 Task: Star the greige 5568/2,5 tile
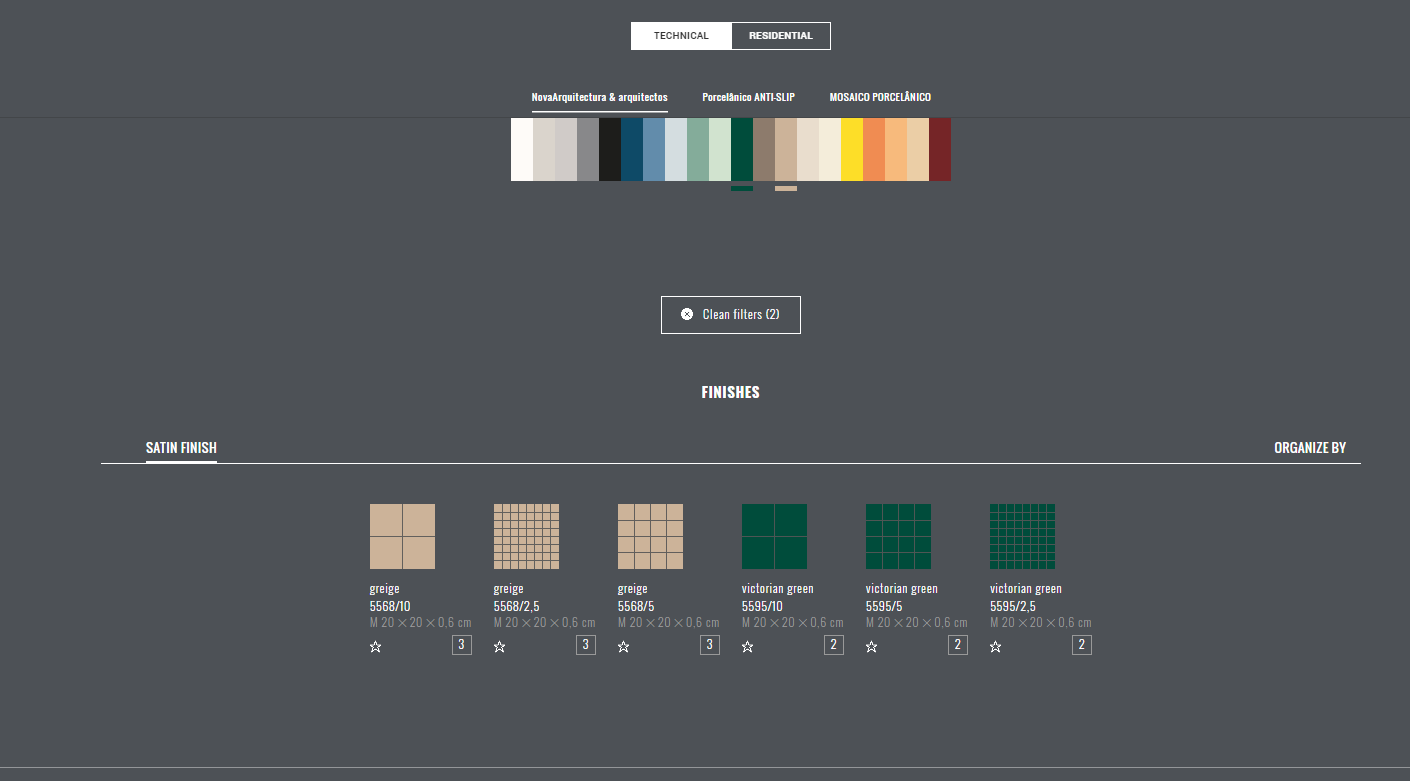[x=500, y=647]
